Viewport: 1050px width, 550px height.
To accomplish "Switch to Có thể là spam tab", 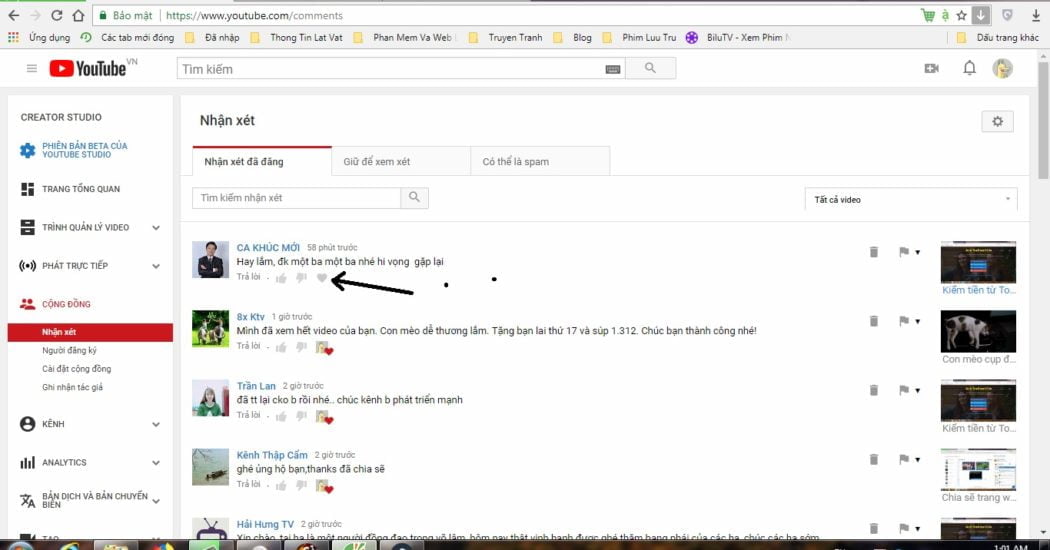I will [540, 161].
